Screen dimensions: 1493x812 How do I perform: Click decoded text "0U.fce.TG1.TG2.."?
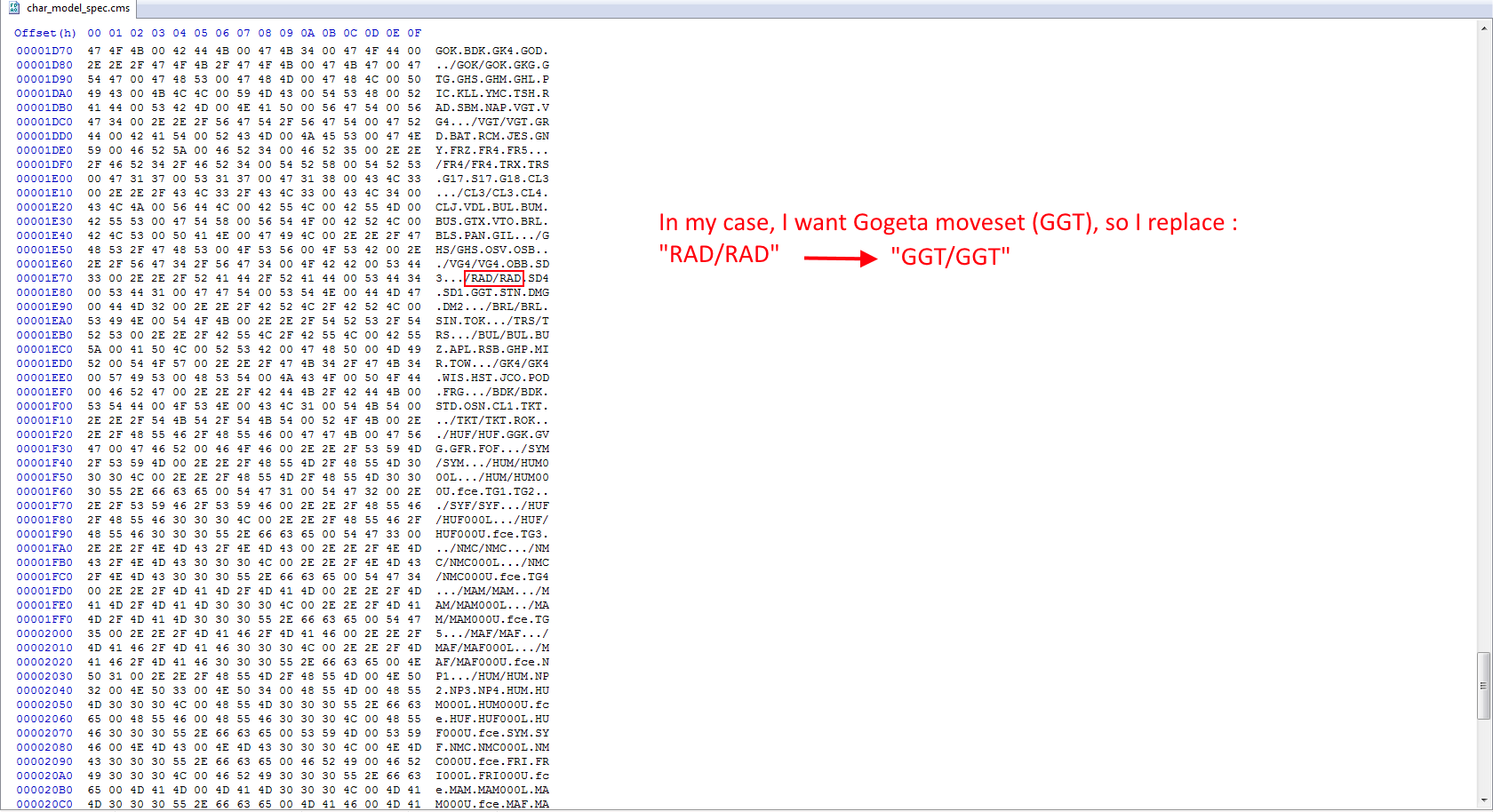coord(492,491)
